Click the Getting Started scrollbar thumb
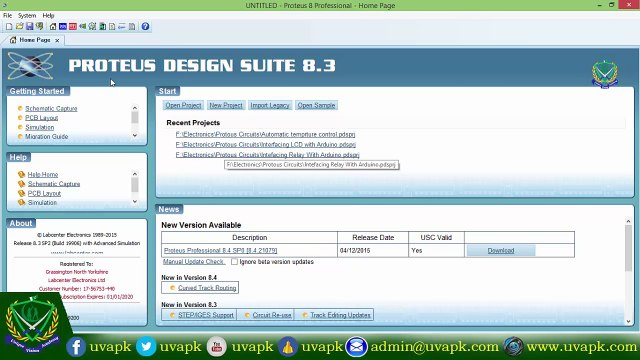This screenshot has width=640, height=360. pyautogui.click(x=135, y=117)
